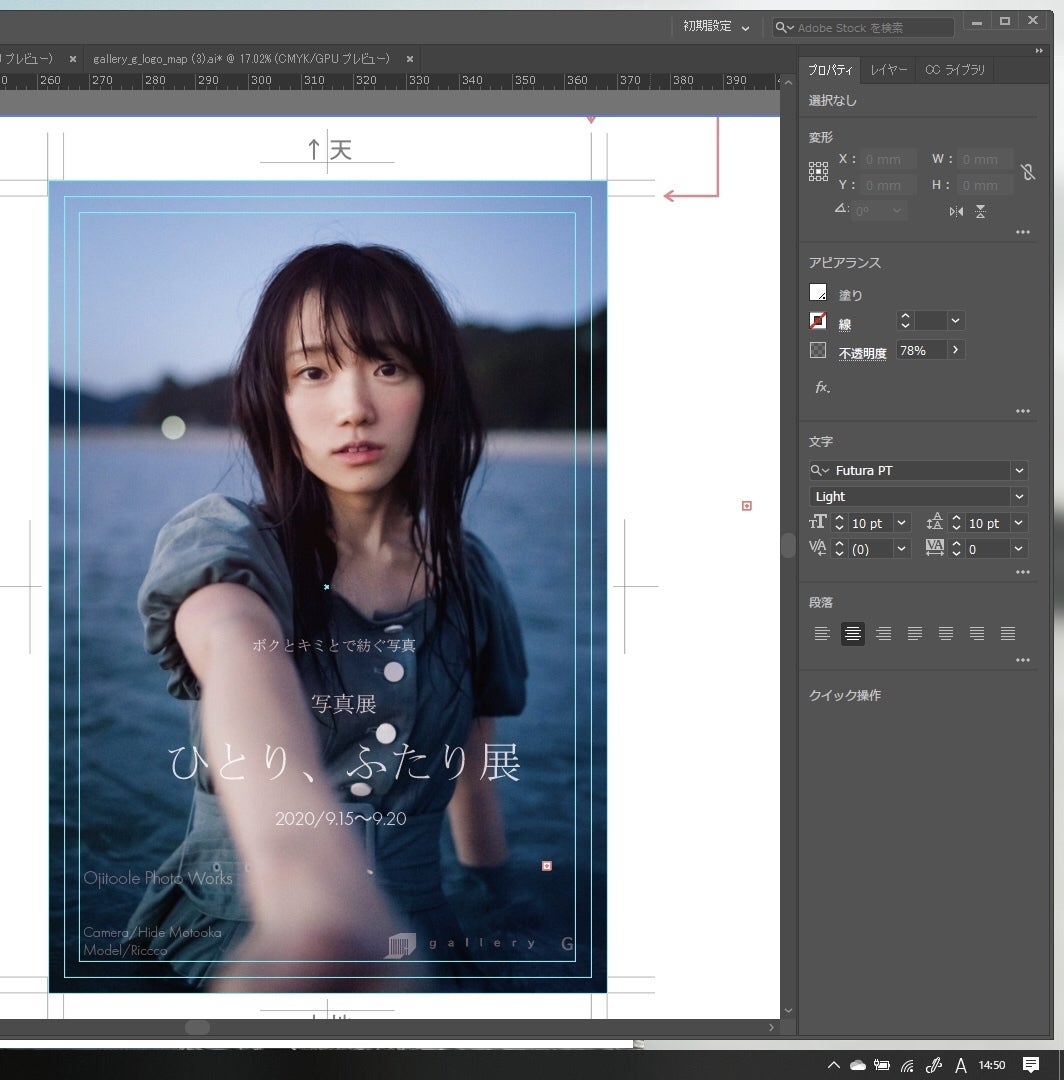Open the 初期設定 workspace dropdown
The width and height of the screenshot is (1064, 1080).
click(x=716, y=27)
